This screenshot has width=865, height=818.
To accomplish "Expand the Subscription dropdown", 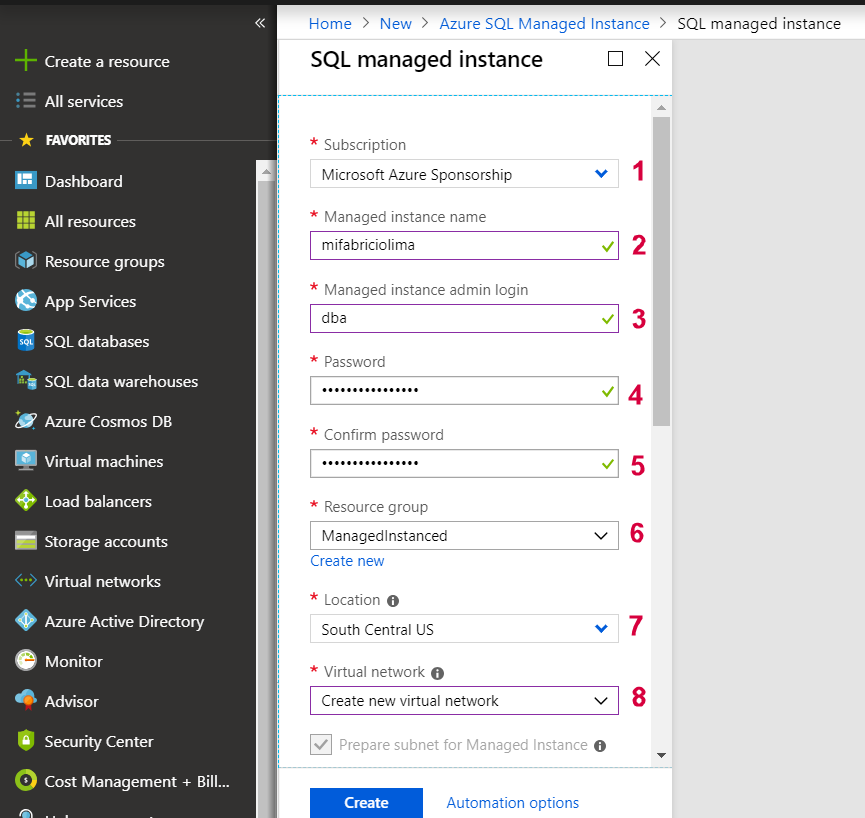I will click(x=464, y=174).
